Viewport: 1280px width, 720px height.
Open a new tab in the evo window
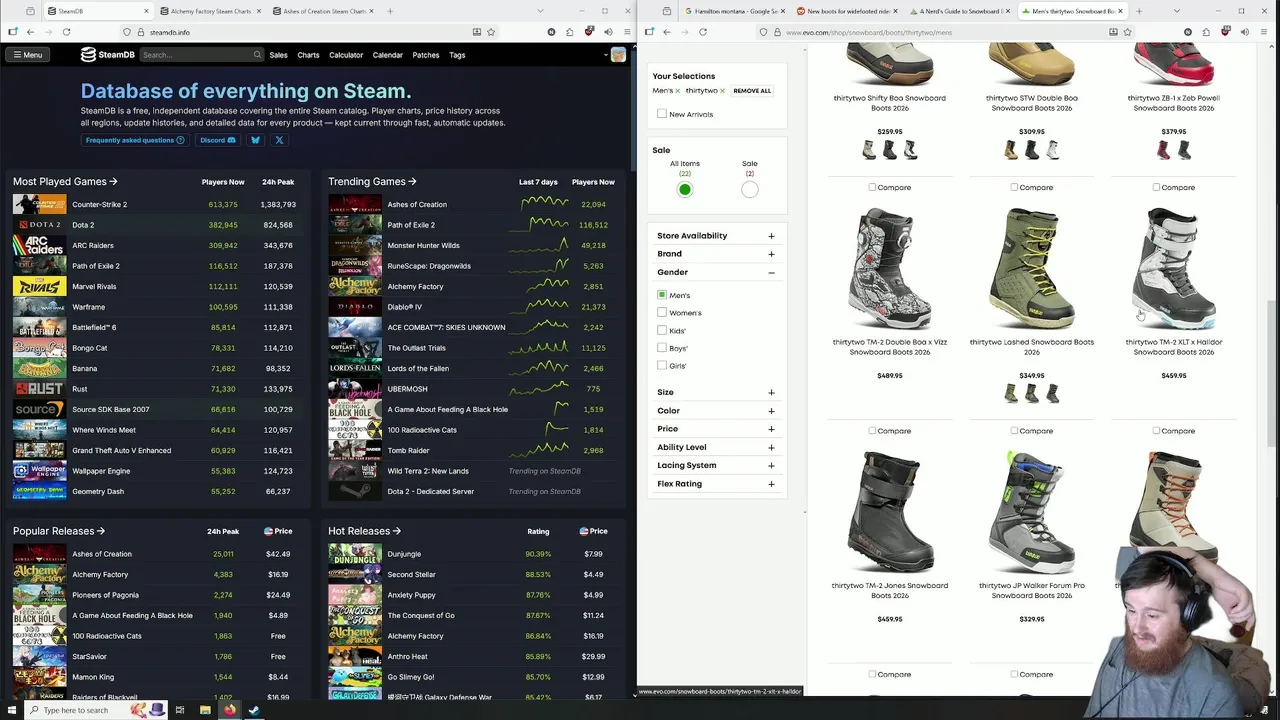click(1139, 11)
